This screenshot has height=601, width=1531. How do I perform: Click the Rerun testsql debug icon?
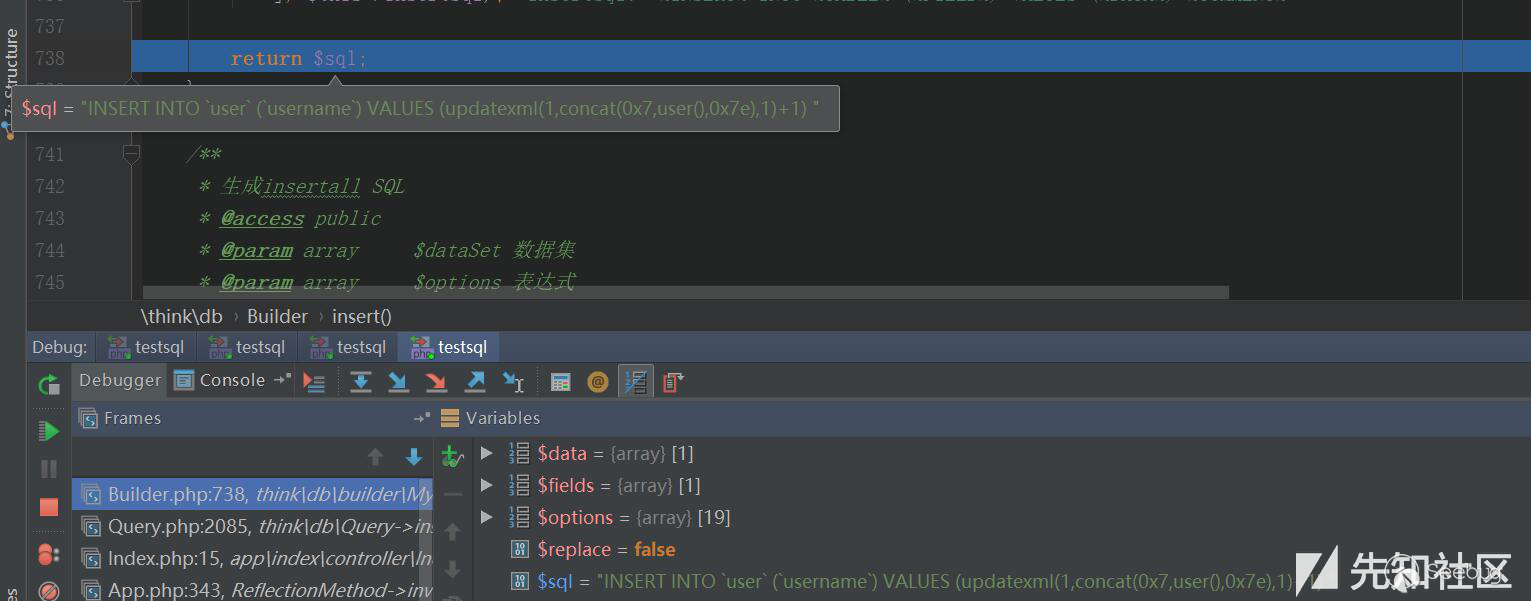click(48, 384)
